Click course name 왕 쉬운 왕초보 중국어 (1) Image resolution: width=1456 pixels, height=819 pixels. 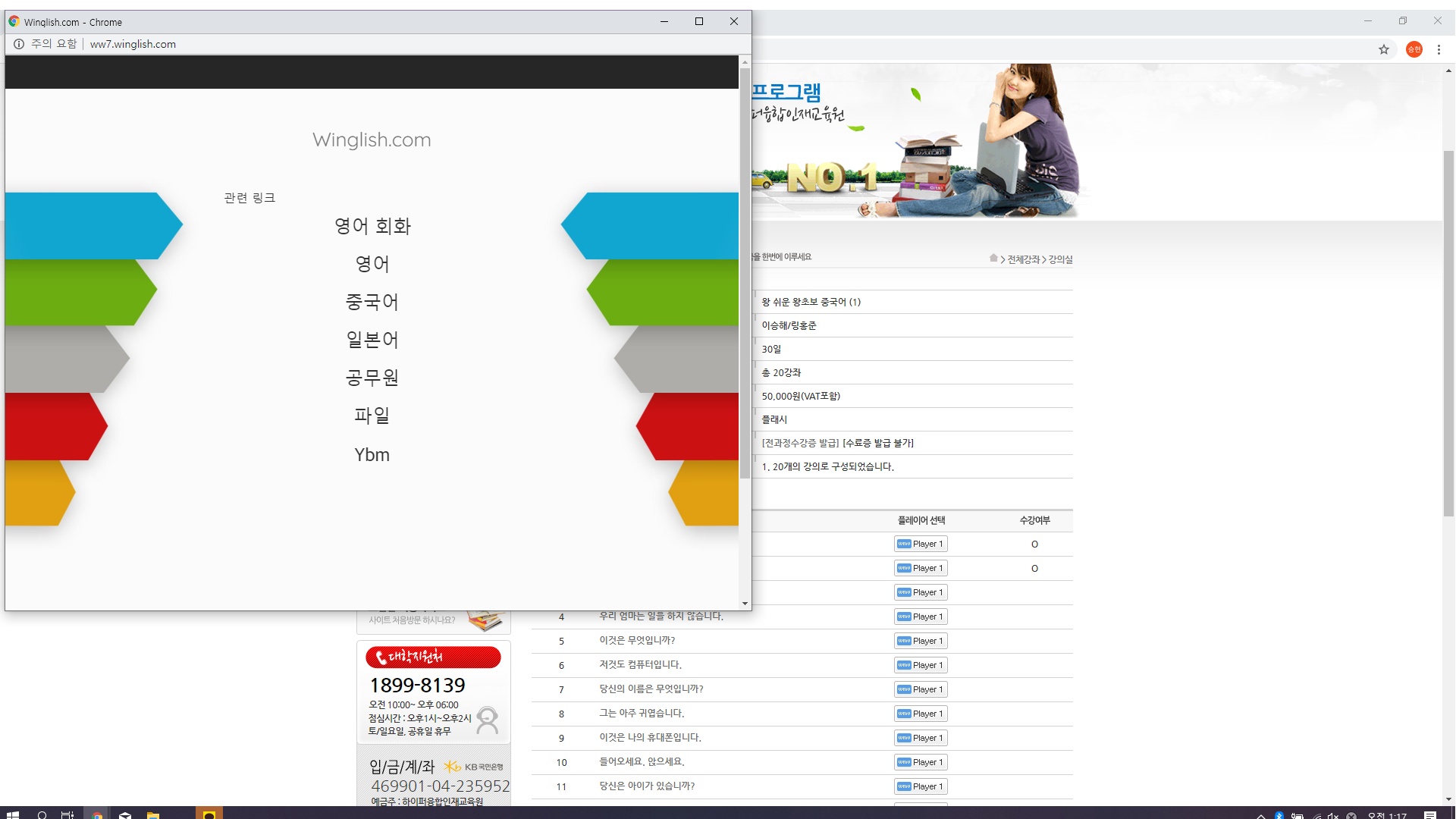tap(811, 302)
